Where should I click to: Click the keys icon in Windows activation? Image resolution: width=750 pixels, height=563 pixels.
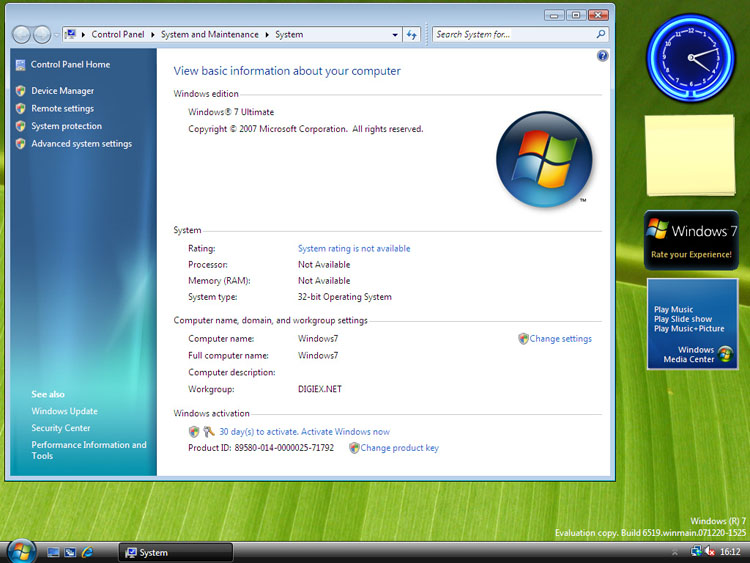click(209, 431)
